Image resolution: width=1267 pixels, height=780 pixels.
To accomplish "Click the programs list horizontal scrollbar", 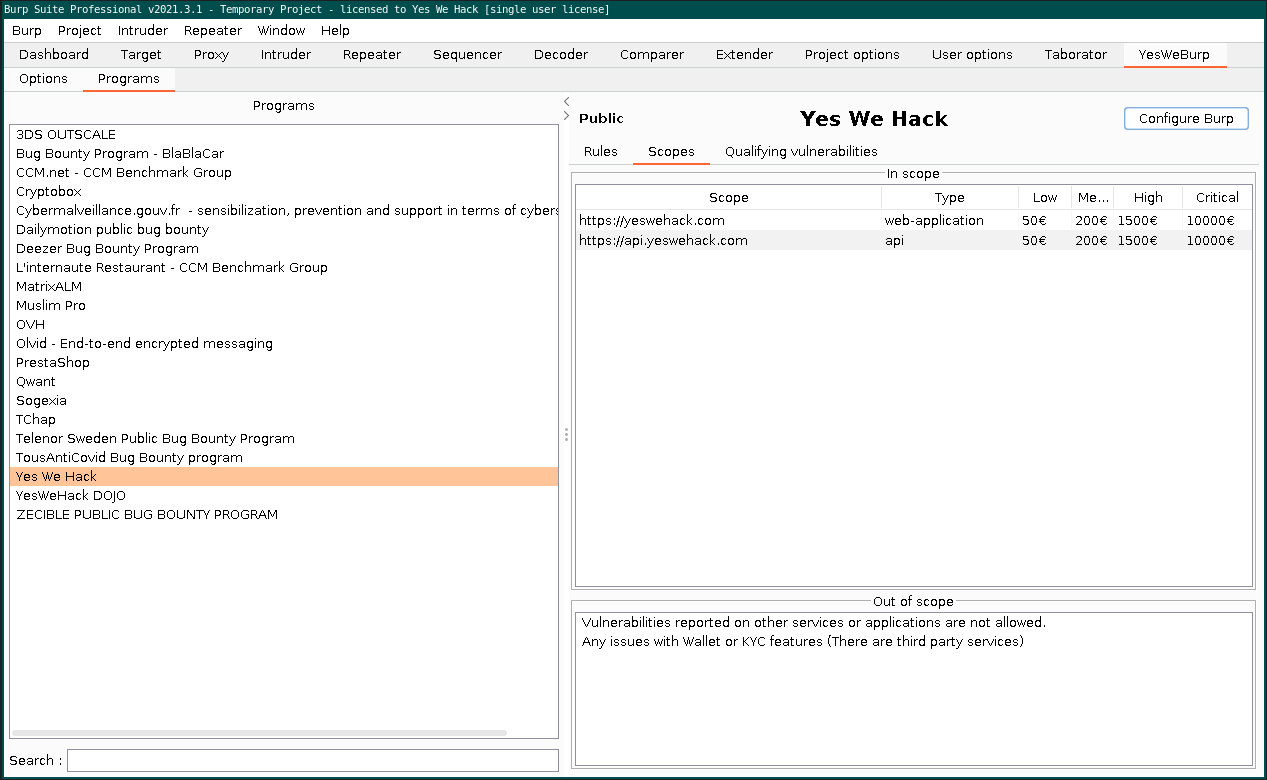I will click(x=260, y=733).
